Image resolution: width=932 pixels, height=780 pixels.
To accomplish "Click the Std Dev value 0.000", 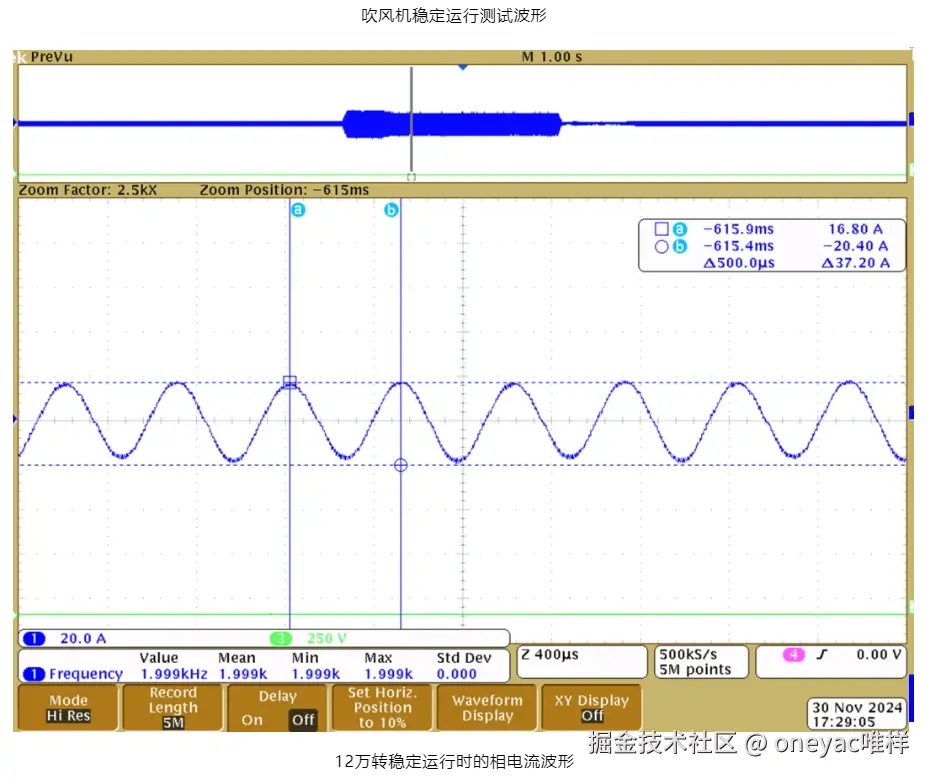I will tap(456, 674).
